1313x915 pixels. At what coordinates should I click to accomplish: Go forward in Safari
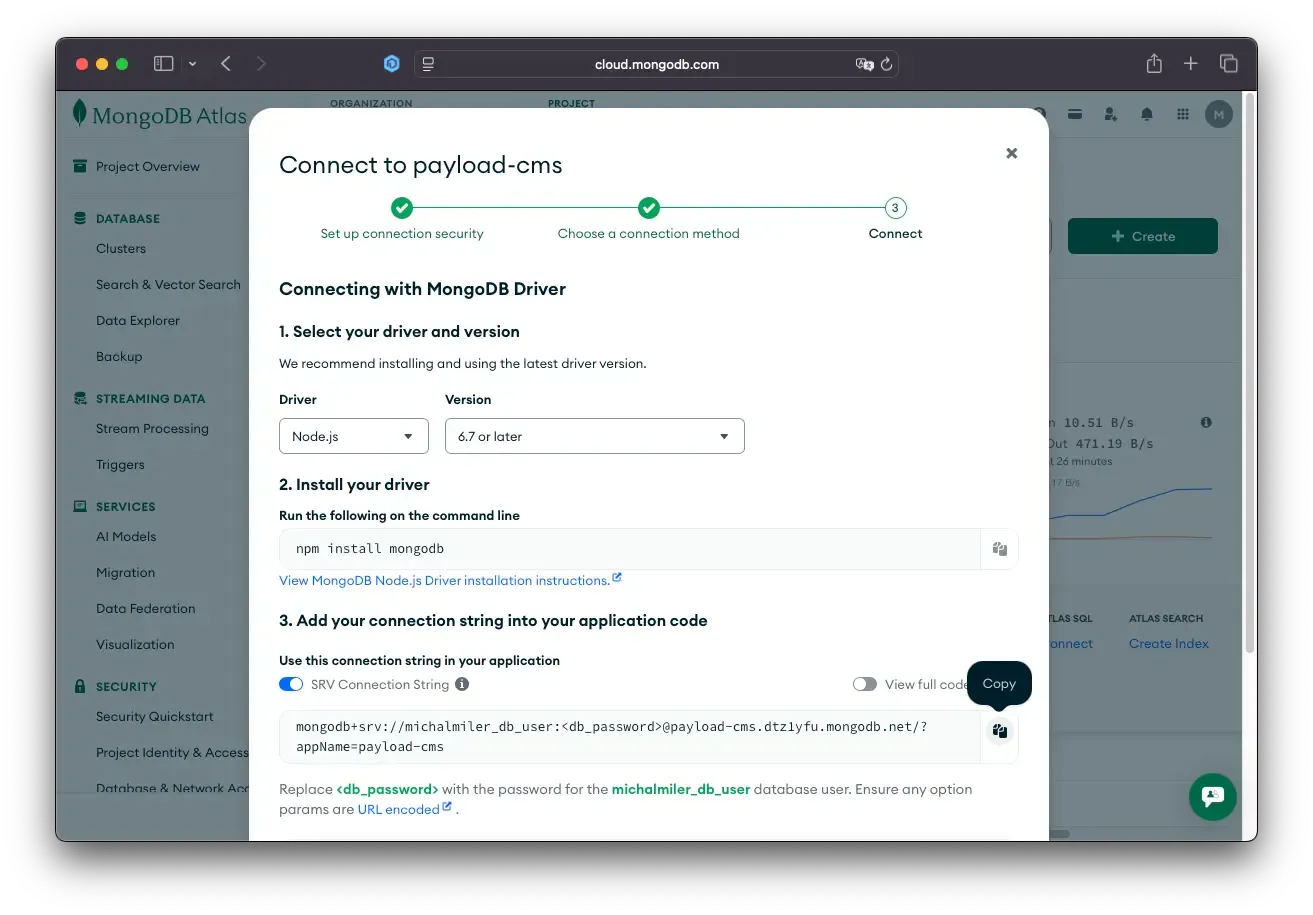point(261,63)
